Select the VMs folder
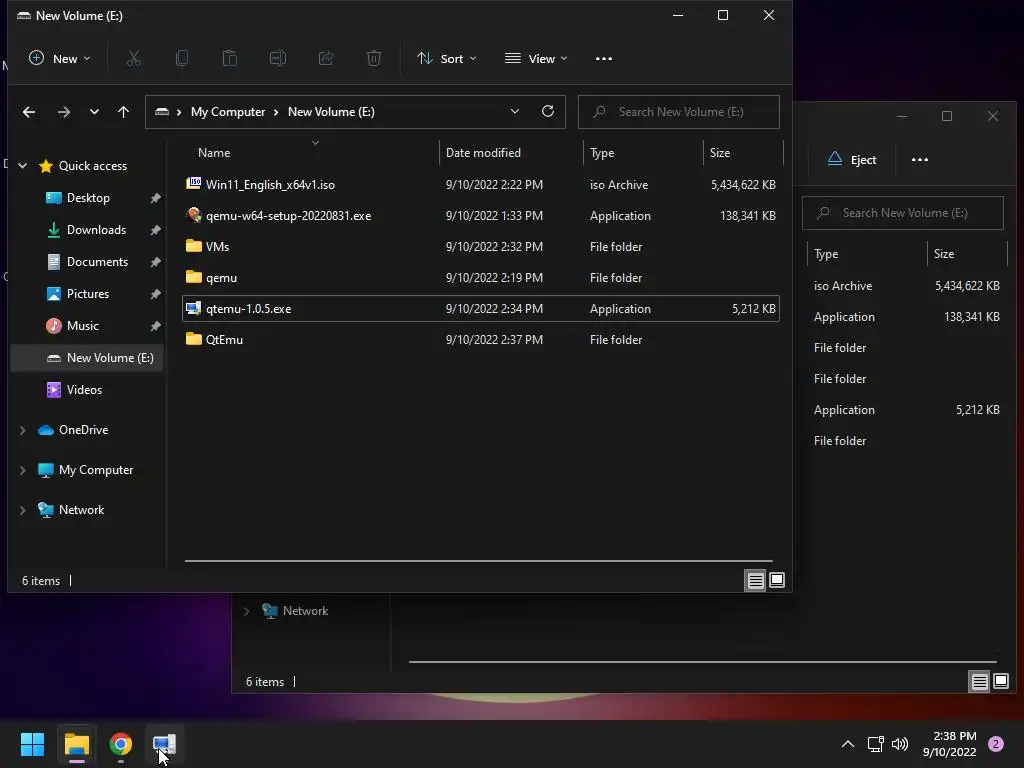1024x768 pixels. coord(481,247)
